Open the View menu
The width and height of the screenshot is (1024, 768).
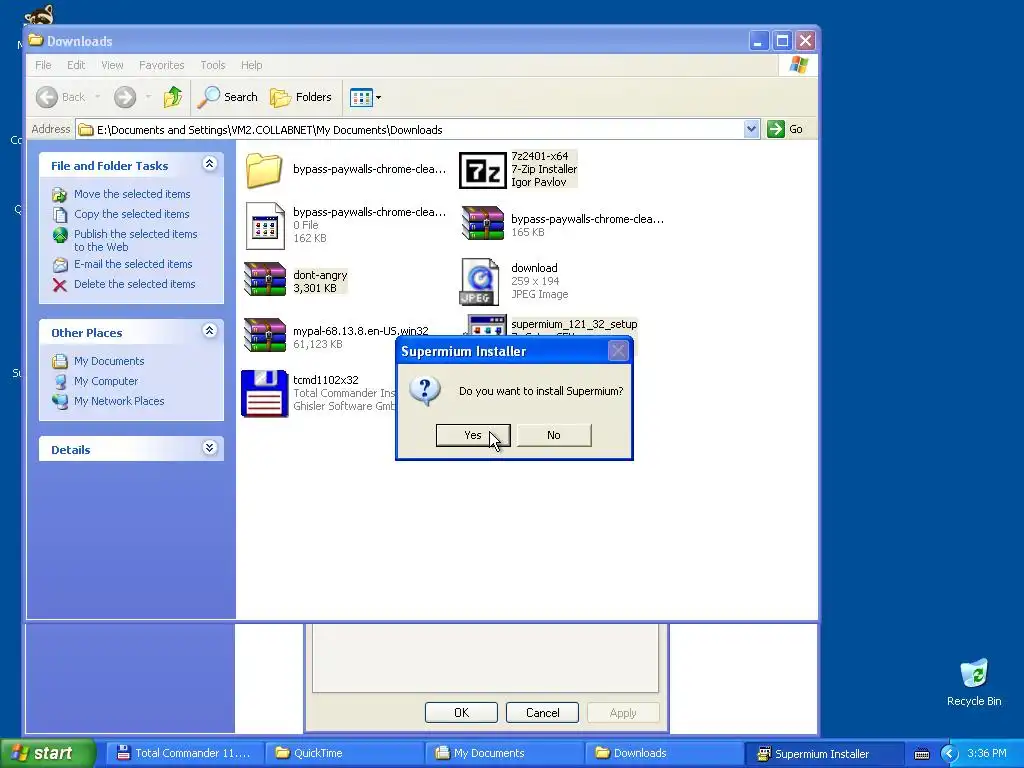[x=112, y=65]
